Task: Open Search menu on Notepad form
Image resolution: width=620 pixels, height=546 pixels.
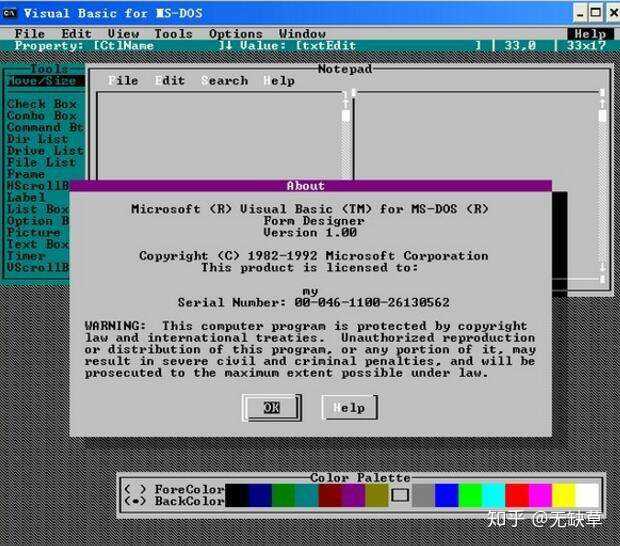Action: [x=224, y=81]
